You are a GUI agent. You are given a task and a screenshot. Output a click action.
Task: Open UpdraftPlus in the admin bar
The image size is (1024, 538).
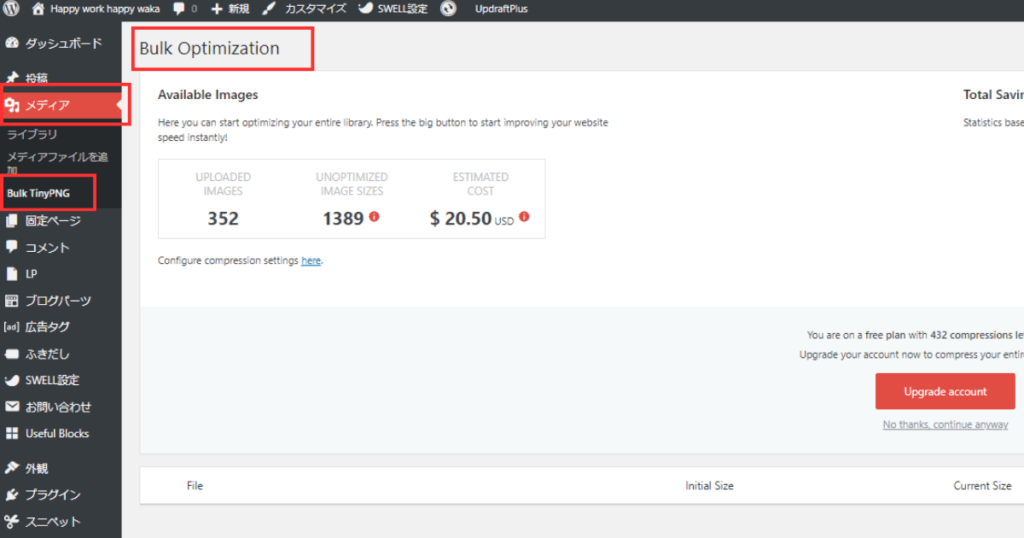coord(501,9)
